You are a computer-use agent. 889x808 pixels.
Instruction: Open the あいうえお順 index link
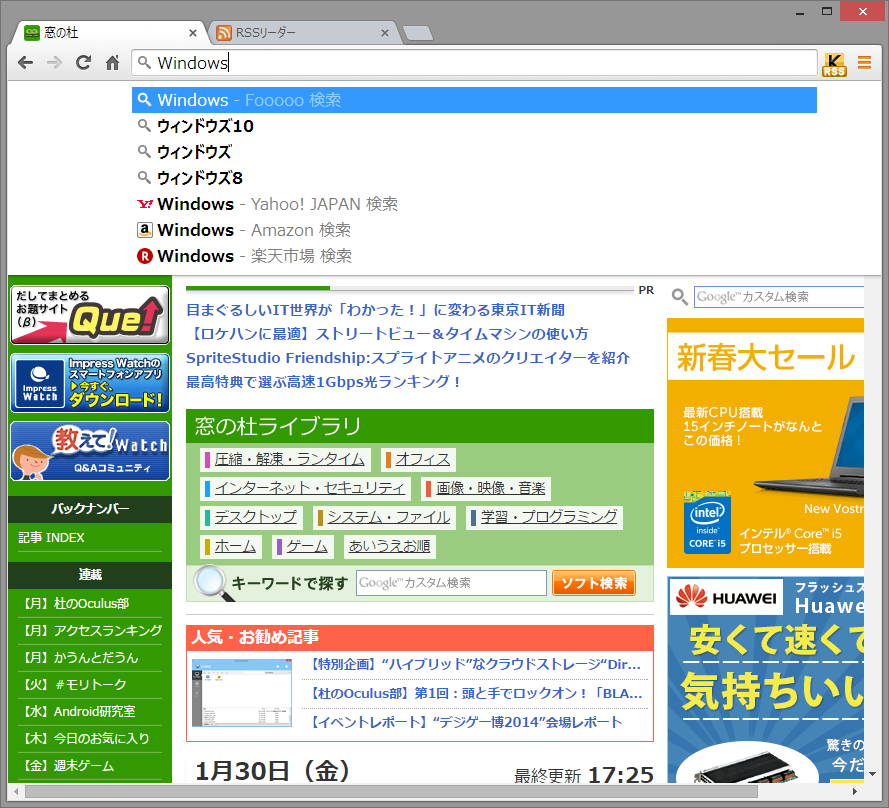tap(390, 547)
